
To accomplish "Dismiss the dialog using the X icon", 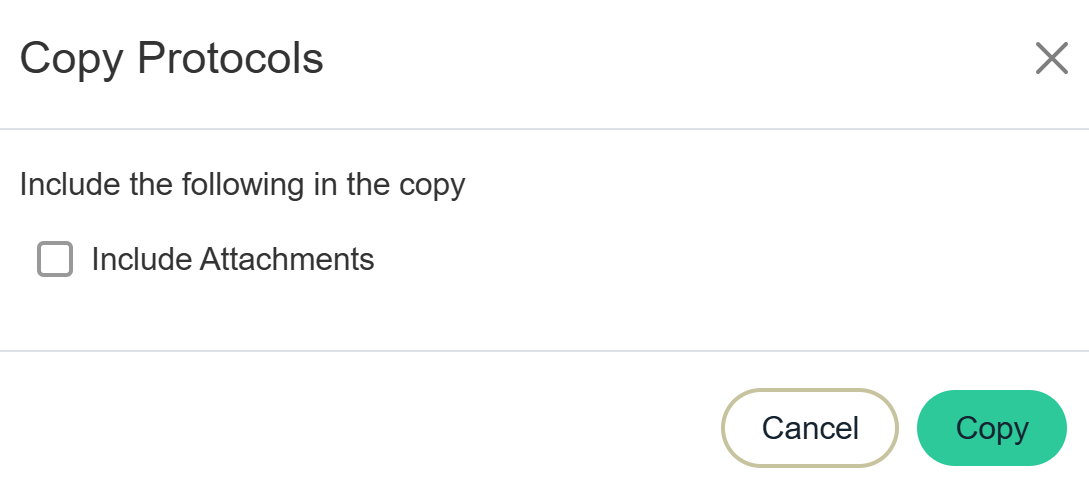I will tap(1051, 59).
